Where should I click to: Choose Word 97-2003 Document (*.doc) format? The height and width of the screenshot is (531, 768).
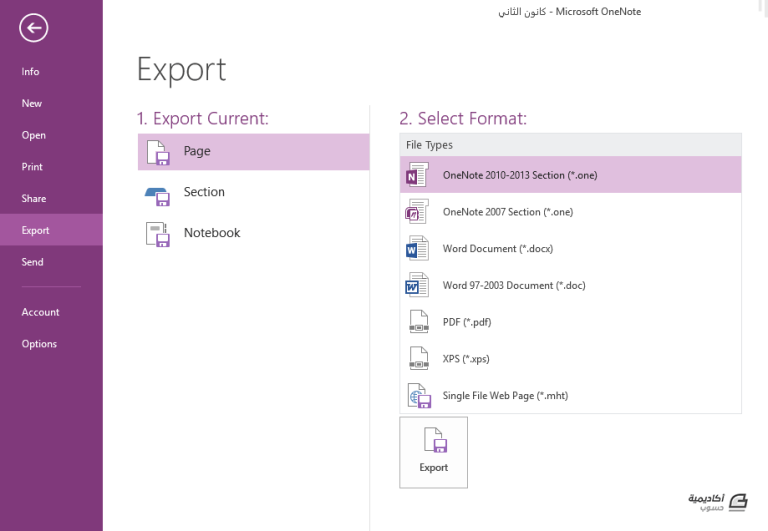(x=571, y=285)
